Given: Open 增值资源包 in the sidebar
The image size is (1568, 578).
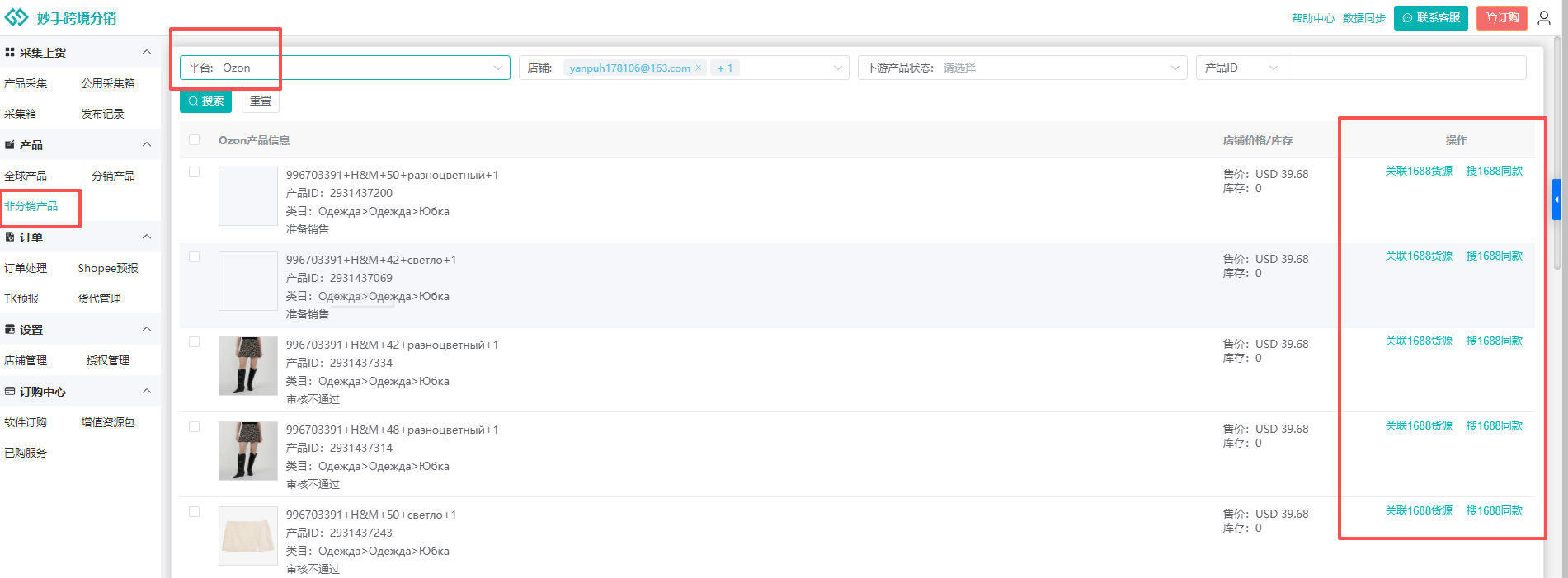Looking at the screenshot, I should 108,422.
